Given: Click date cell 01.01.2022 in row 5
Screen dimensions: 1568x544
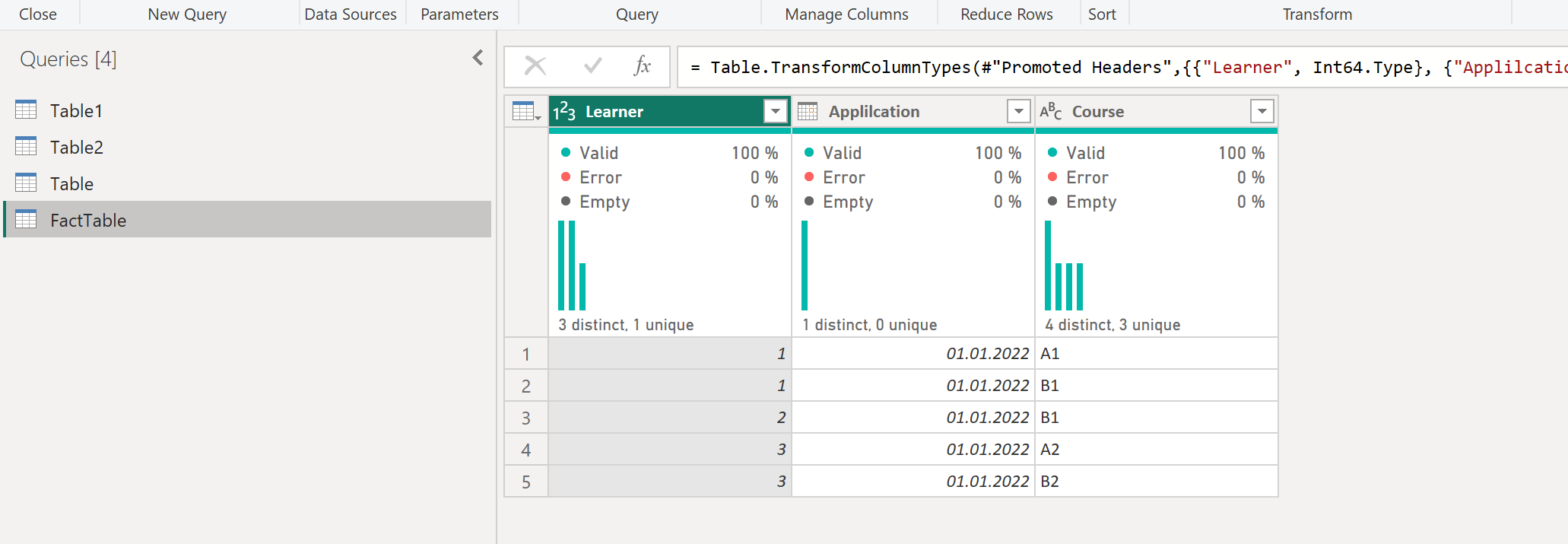Looking at the screenshot, I should point(913,482).
